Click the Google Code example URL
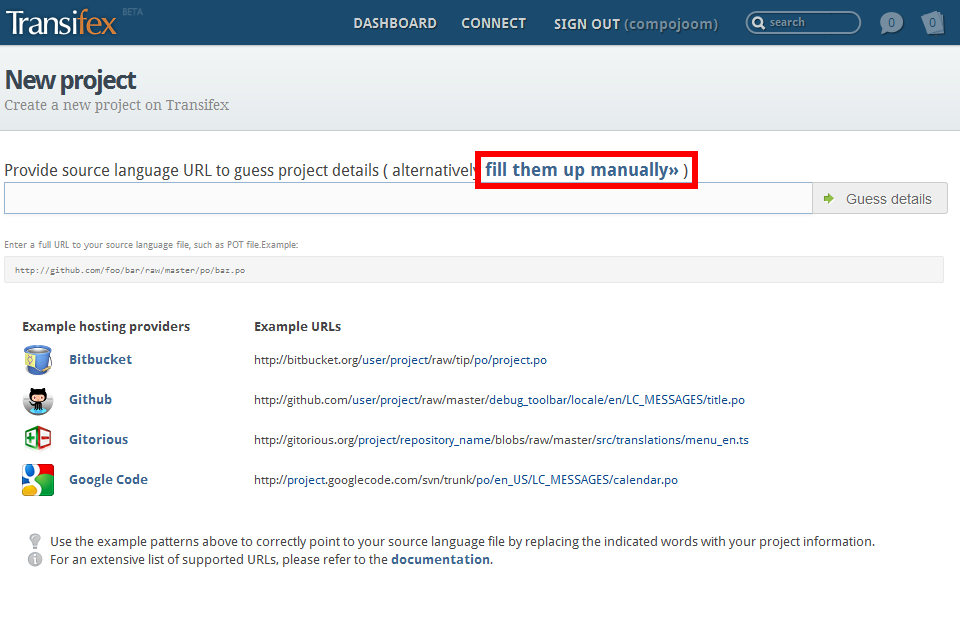 point(466,480)
